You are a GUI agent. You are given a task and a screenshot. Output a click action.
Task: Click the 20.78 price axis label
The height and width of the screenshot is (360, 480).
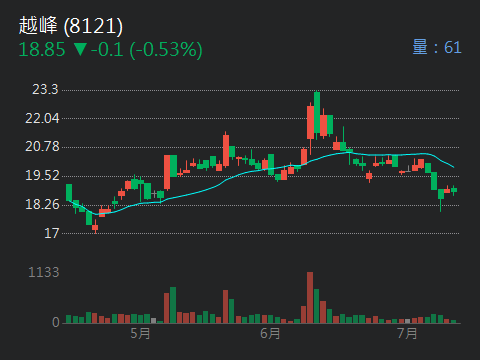point(42,146)
